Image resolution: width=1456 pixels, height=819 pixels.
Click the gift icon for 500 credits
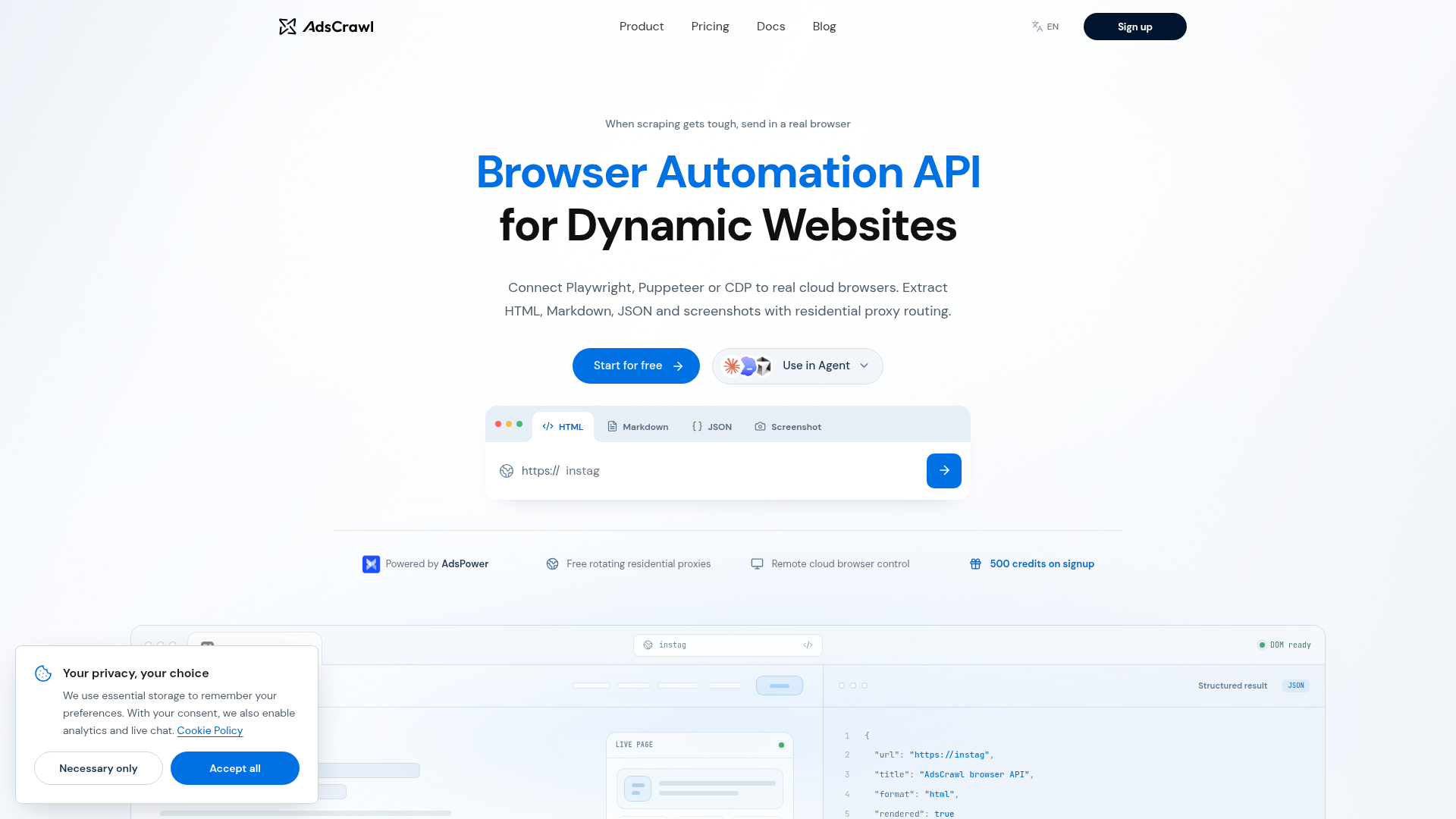pyautogui.click(x=975, y=564)
